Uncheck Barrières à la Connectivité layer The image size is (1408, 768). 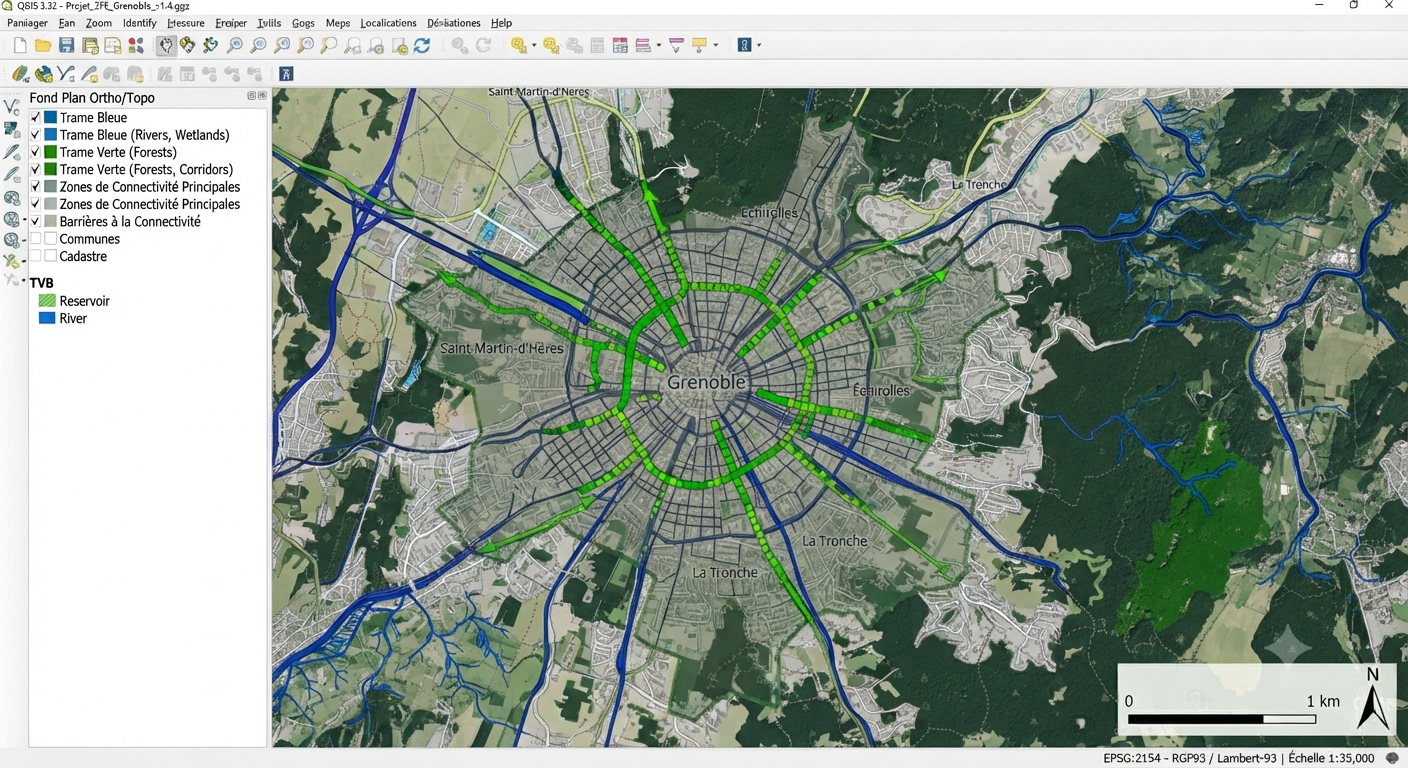[36, 222]
